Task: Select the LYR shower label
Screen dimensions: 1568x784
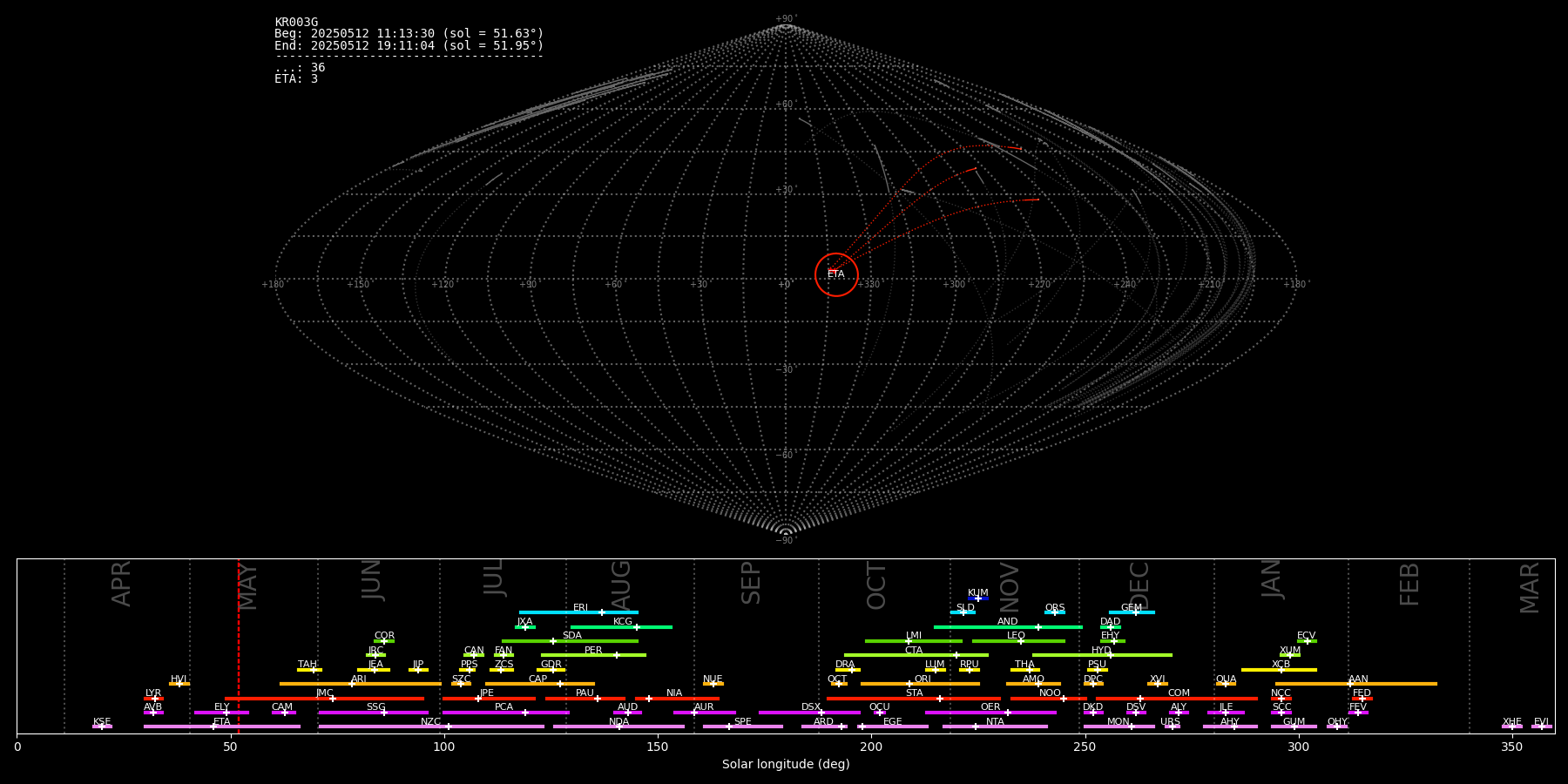Action: (x=153, y=693)
